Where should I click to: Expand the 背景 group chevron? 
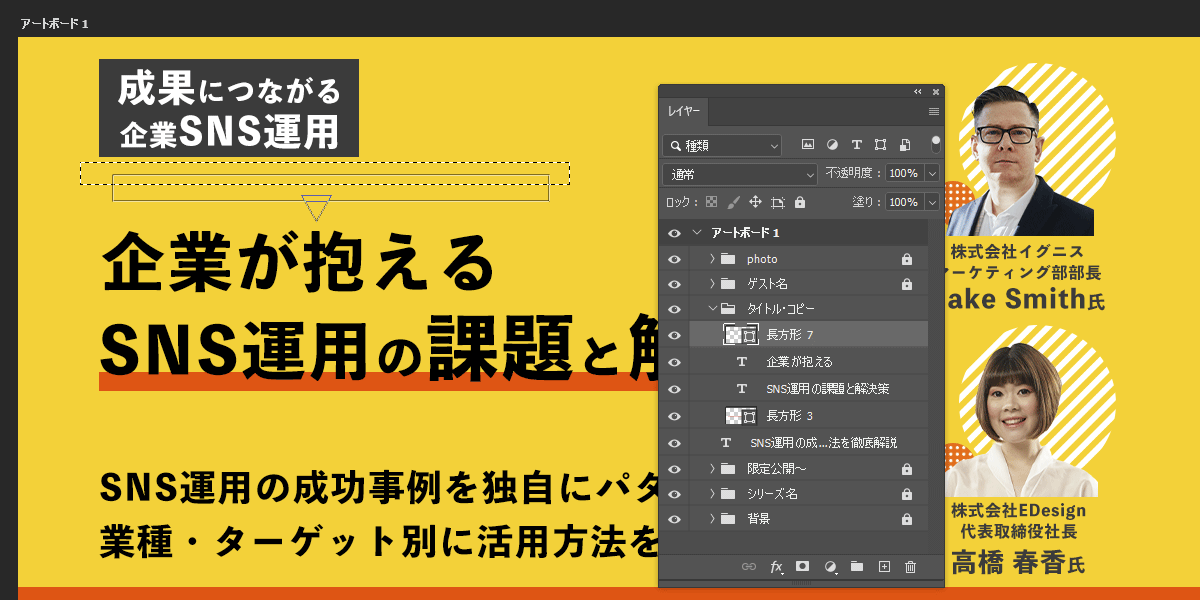[712, 519]
